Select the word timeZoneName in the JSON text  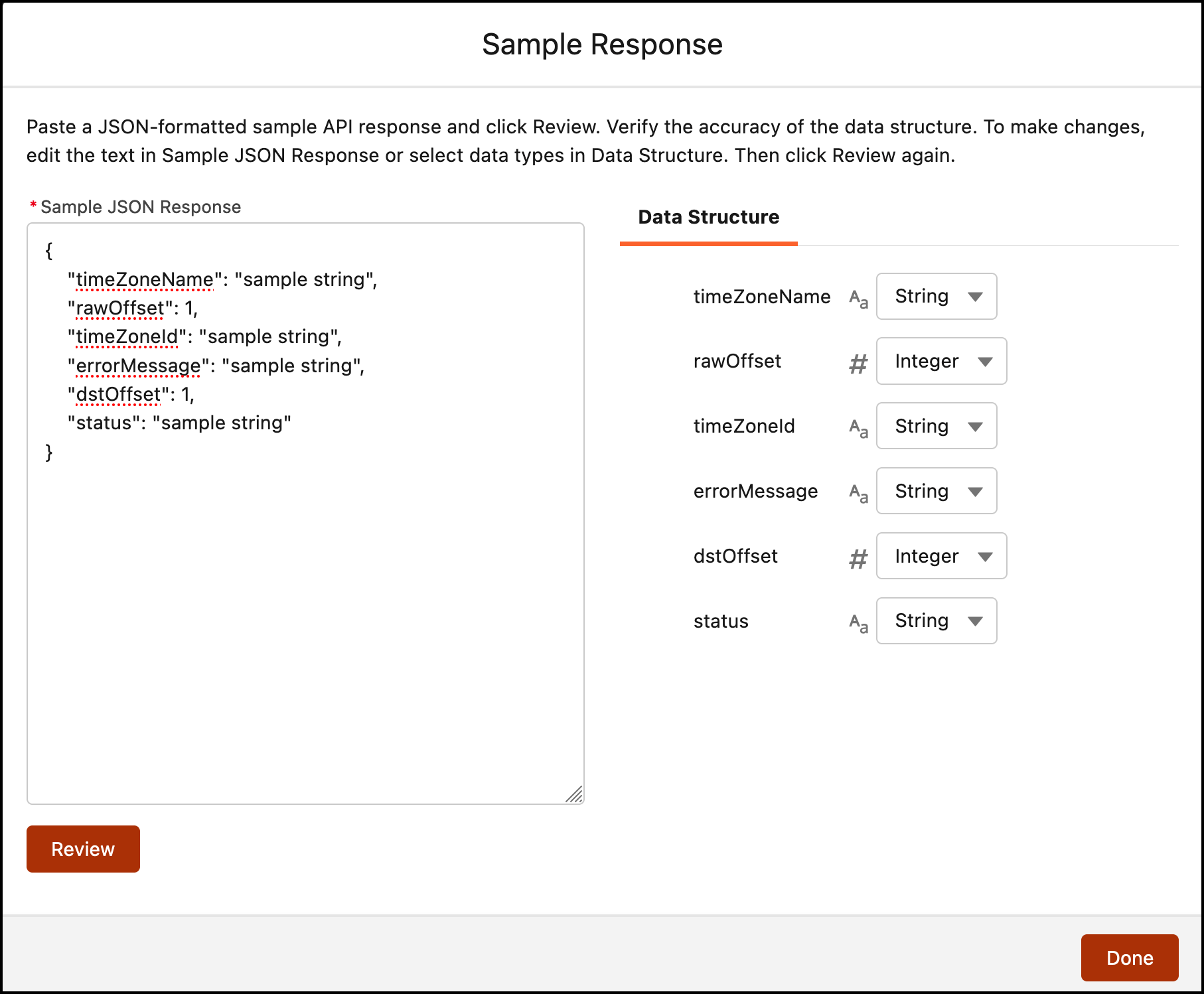point(143,279)
